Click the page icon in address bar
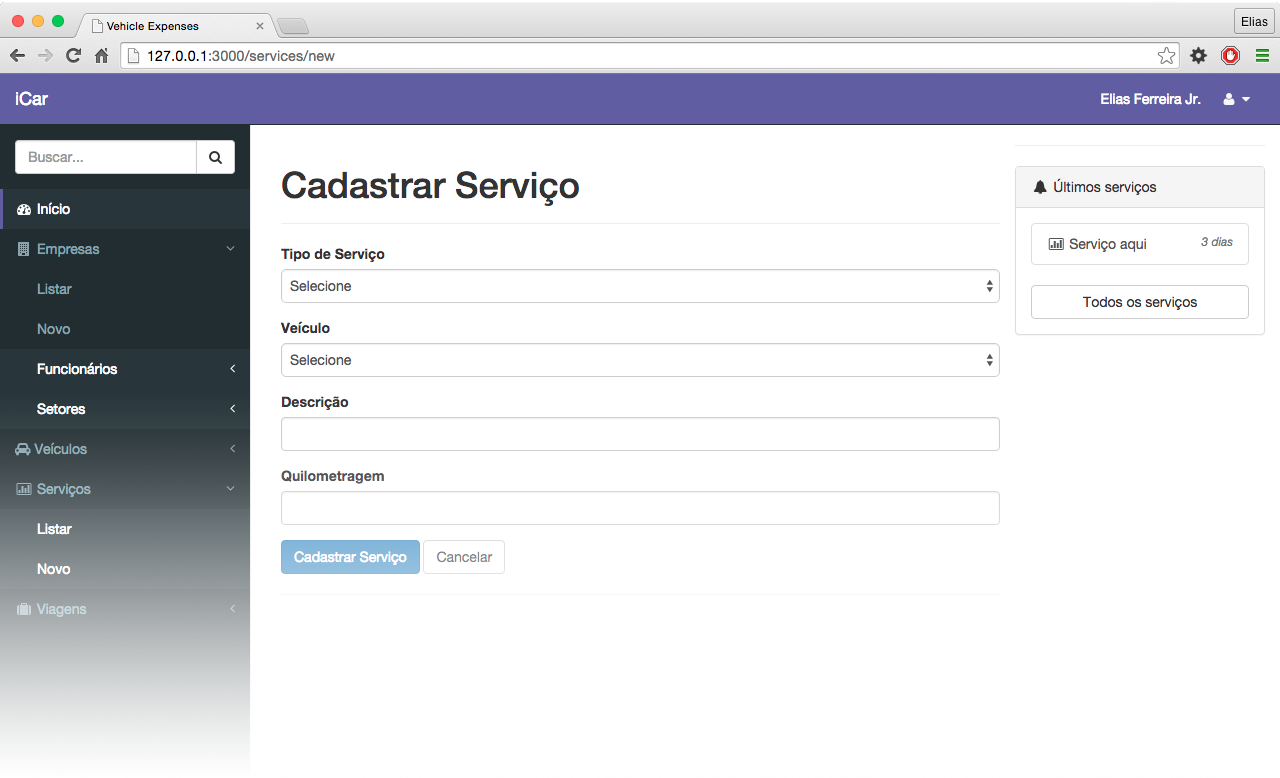This screenshot has width=1280, height=778. (133, 56)
